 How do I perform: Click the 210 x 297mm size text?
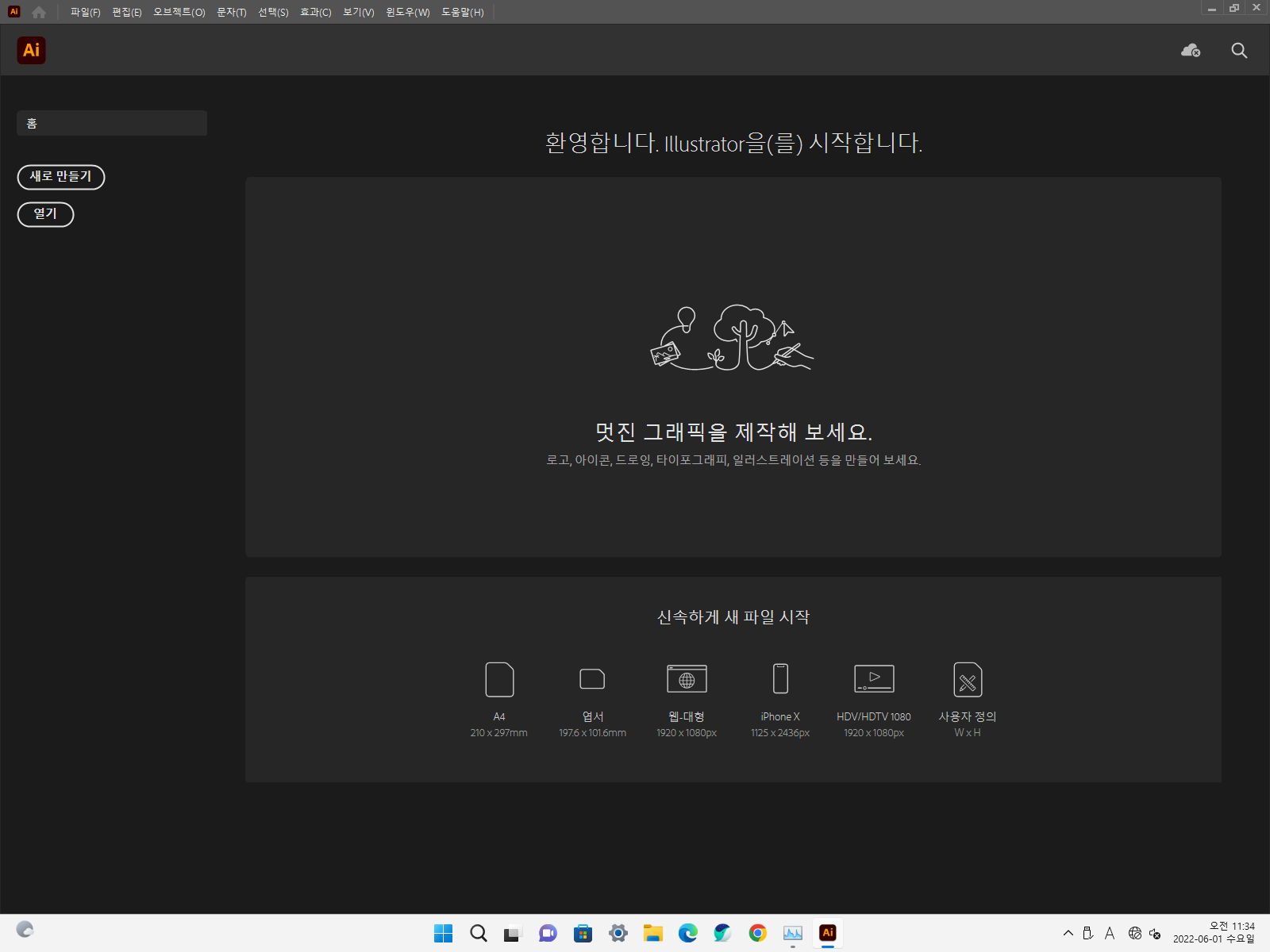(x=498, y=733)
